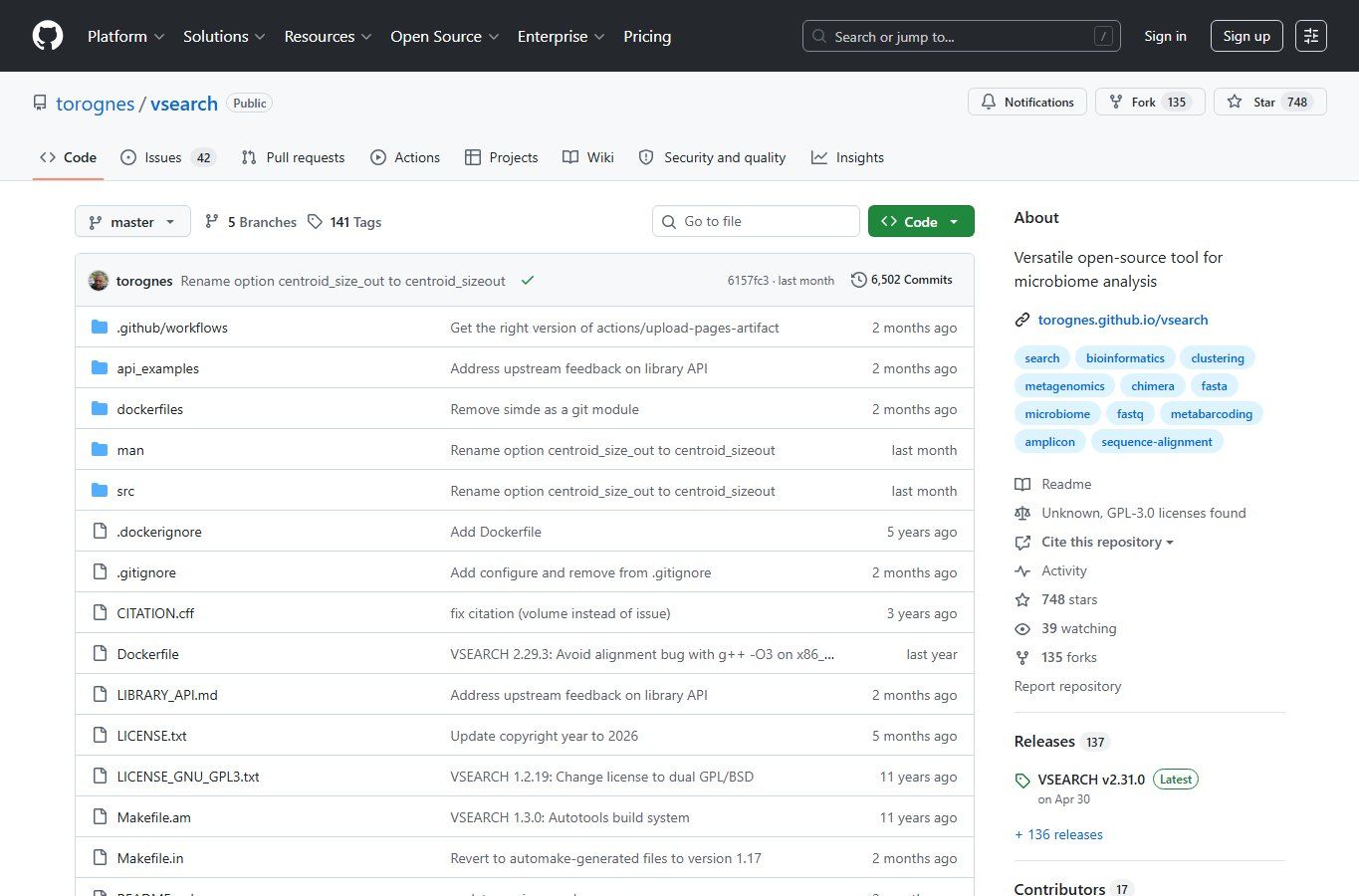
Task: Open commit 6157fc3 hash link
Action: point(748,281)
